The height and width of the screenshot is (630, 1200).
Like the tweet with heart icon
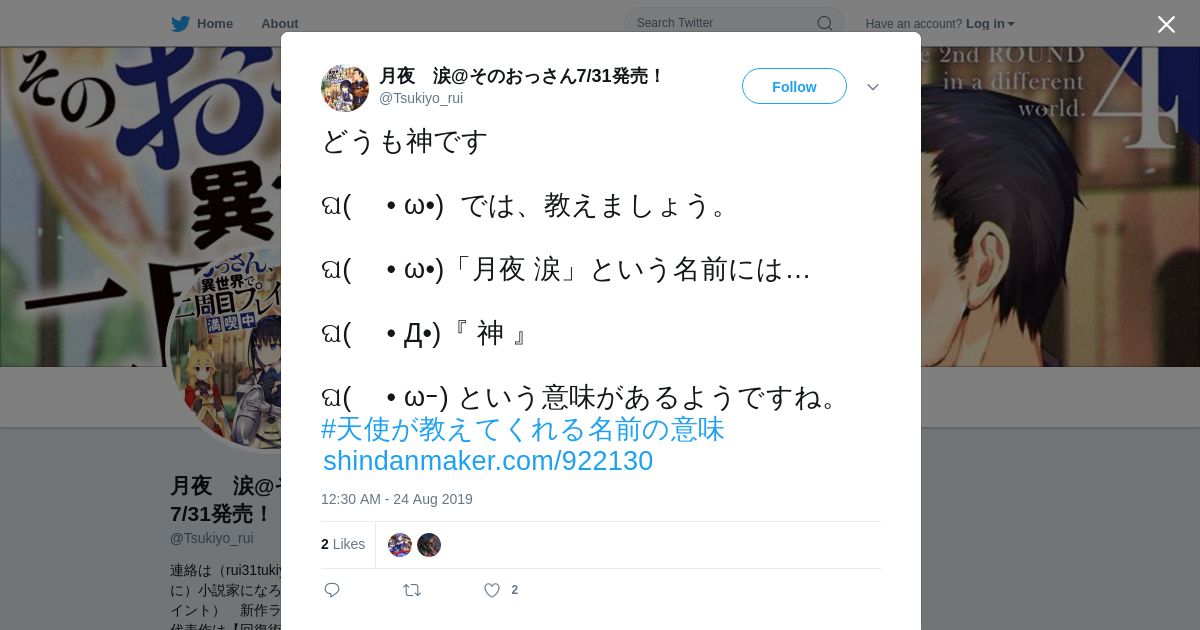[492, 590]
